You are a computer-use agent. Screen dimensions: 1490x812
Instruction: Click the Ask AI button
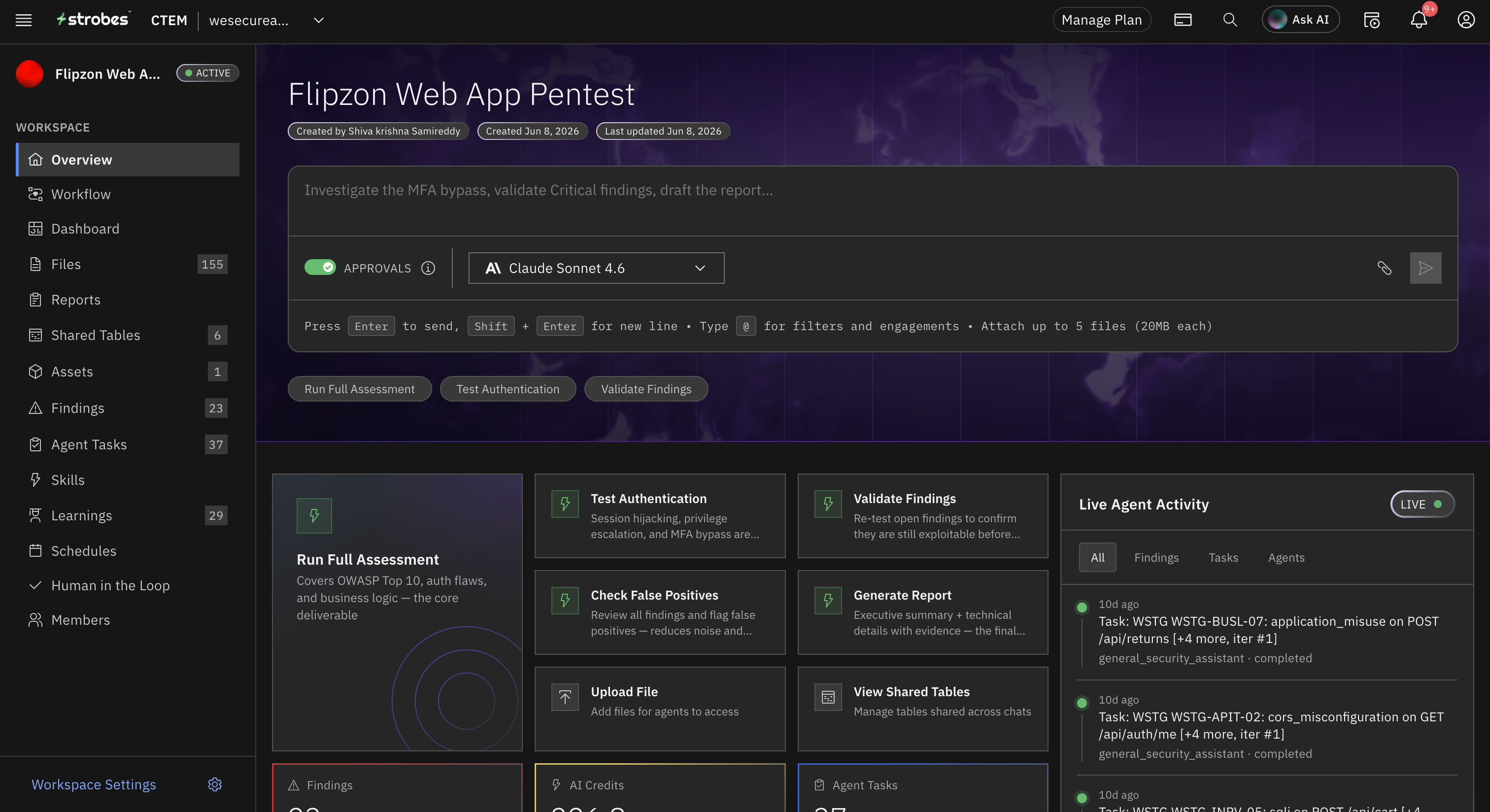coord(1300,20)
